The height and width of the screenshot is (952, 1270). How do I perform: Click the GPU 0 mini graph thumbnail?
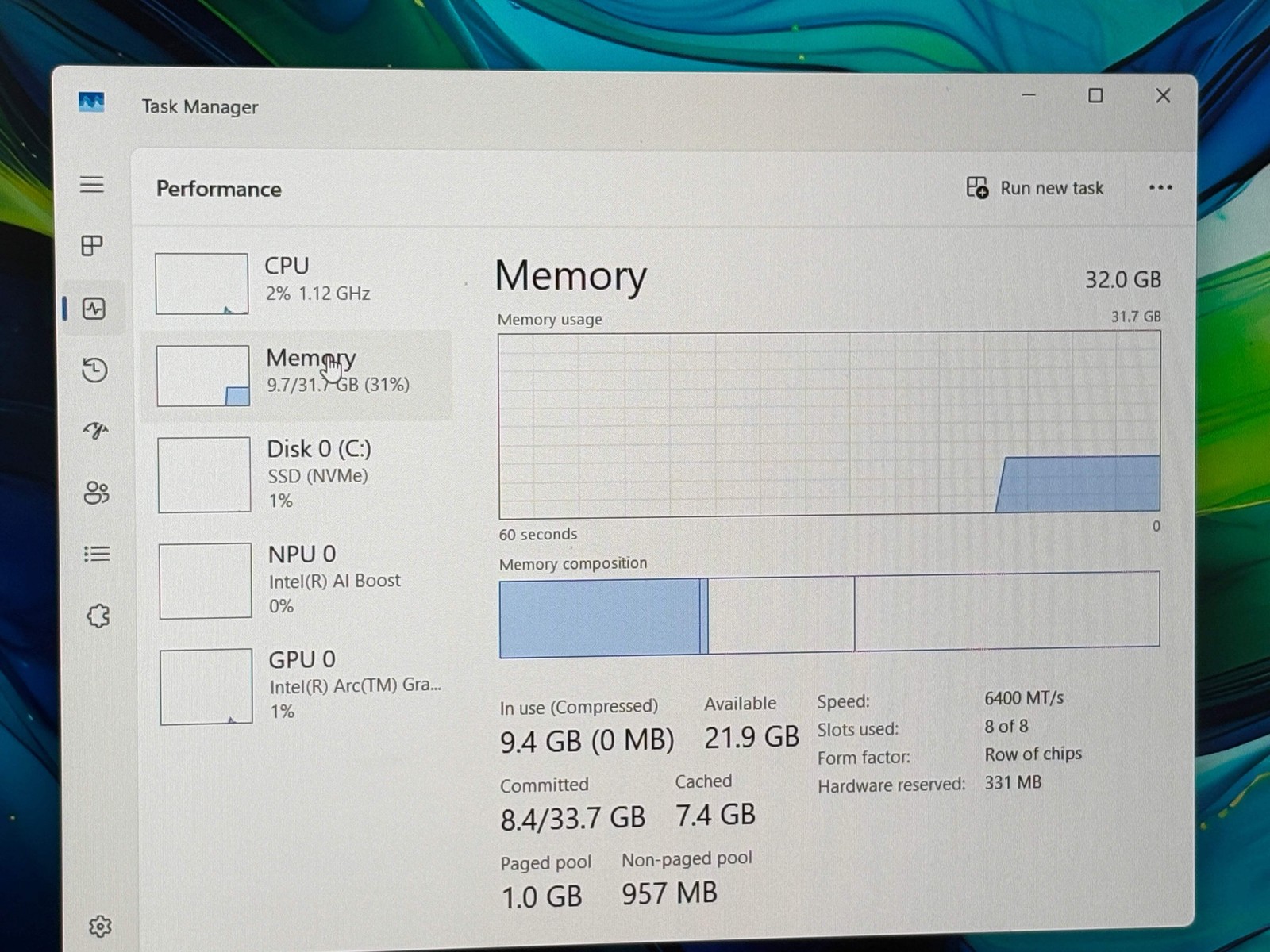coord(206,687)
